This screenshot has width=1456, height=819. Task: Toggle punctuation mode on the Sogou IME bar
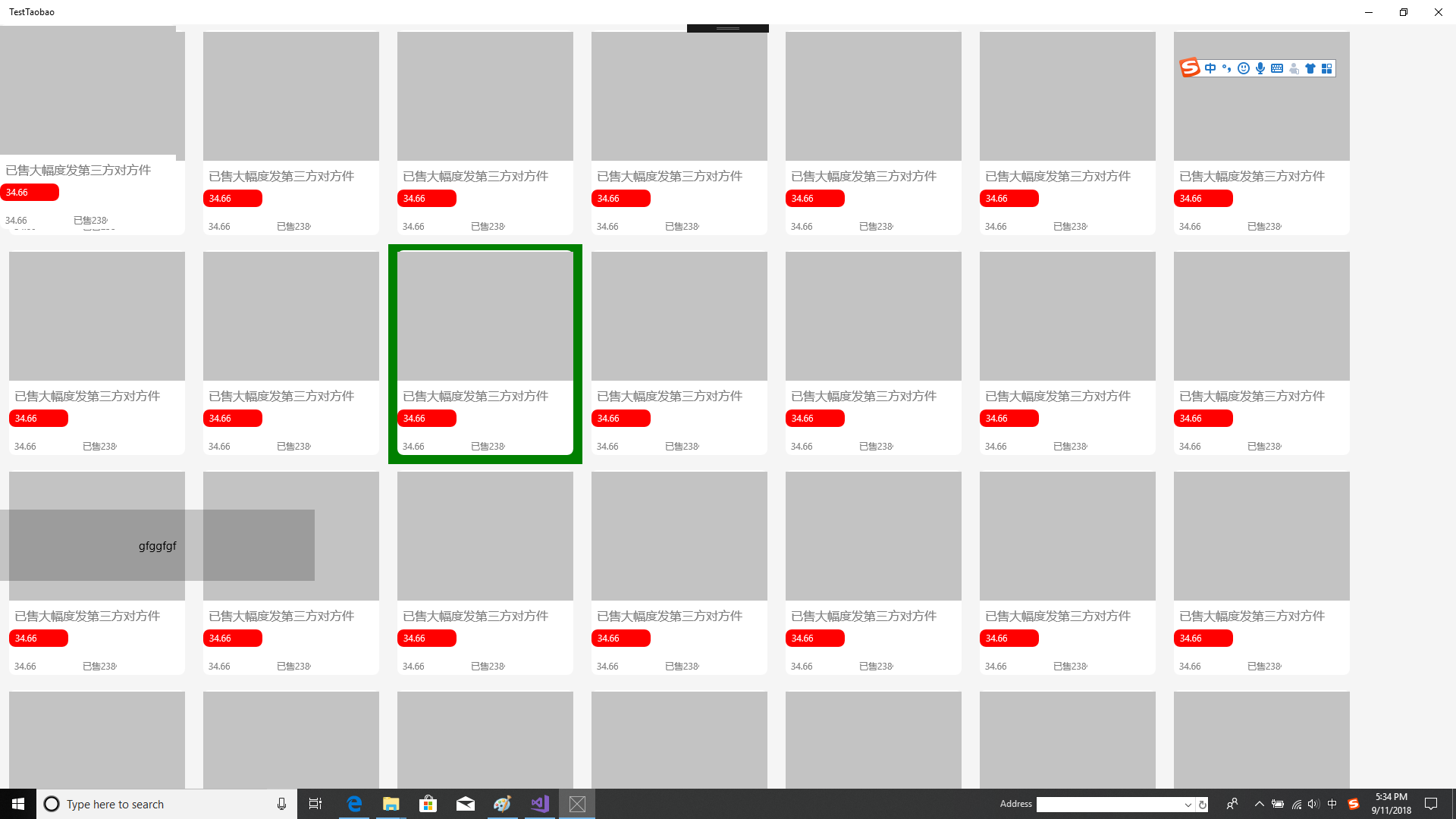pyautogui.click(x=1226, y=68)
